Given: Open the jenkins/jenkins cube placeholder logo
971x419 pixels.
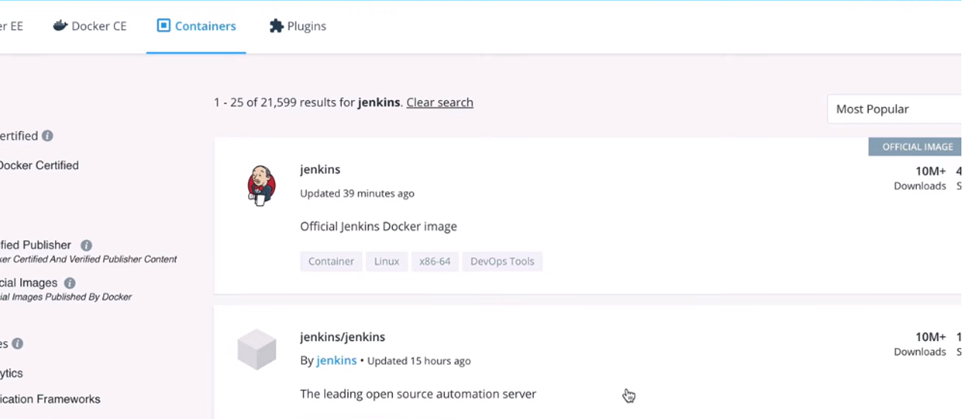Looking at the screenshot, I should click(x=256, y=350).
